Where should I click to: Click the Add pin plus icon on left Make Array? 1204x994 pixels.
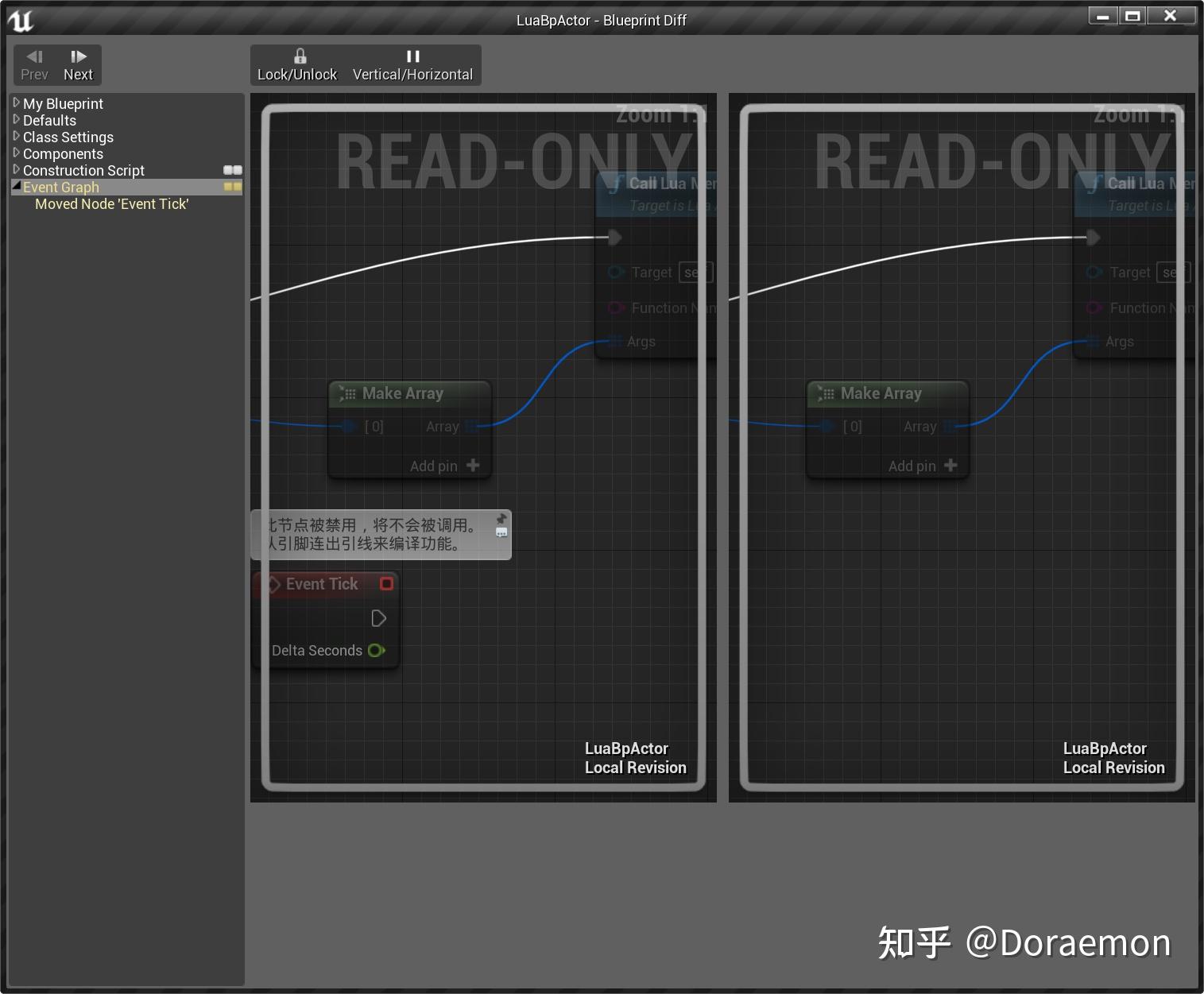[x=473, y=466]
